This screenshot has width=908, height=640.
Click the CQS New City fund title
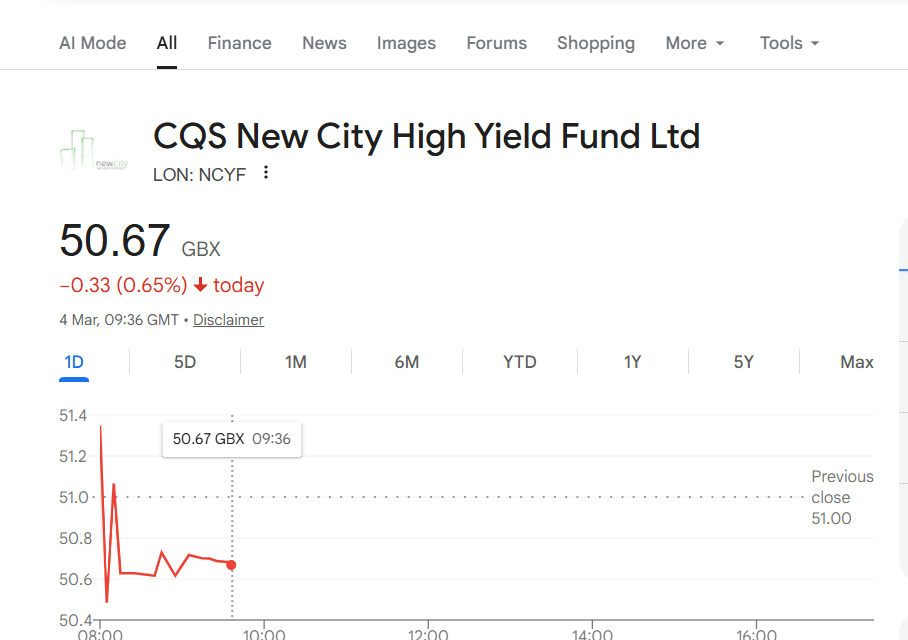[x=426, y=136]
